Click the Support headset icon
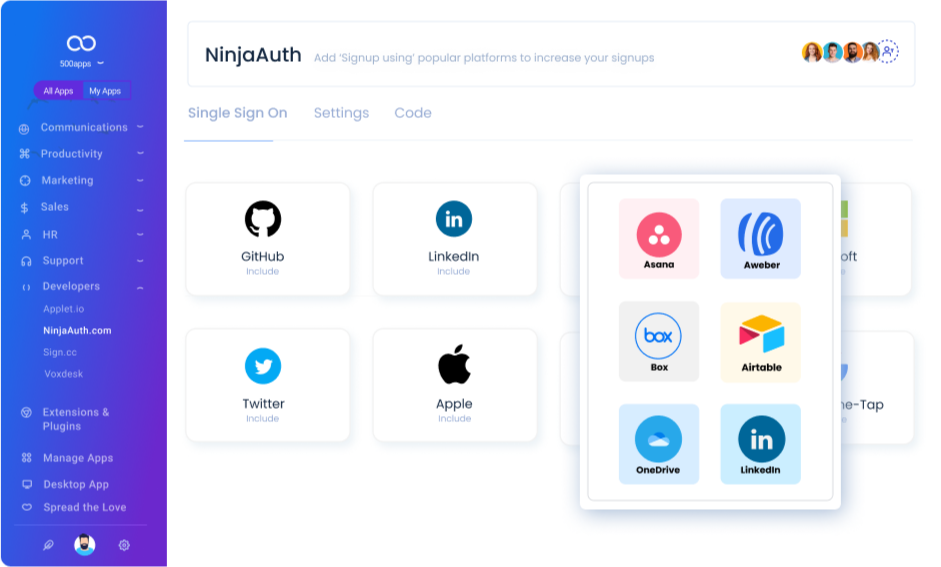 (26, 261)
